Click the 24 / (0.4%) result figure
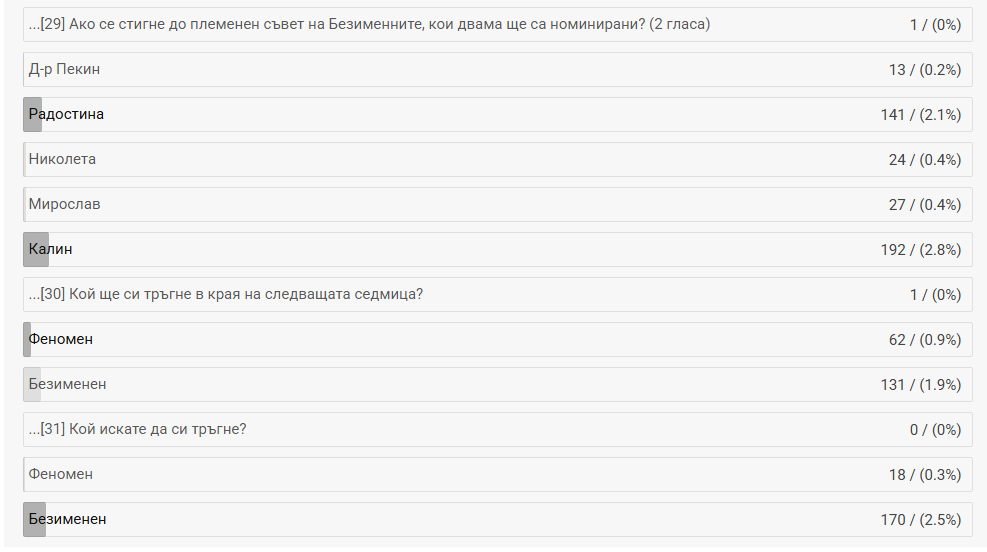Viewport: 987px width, 552px height. (924, 160)
